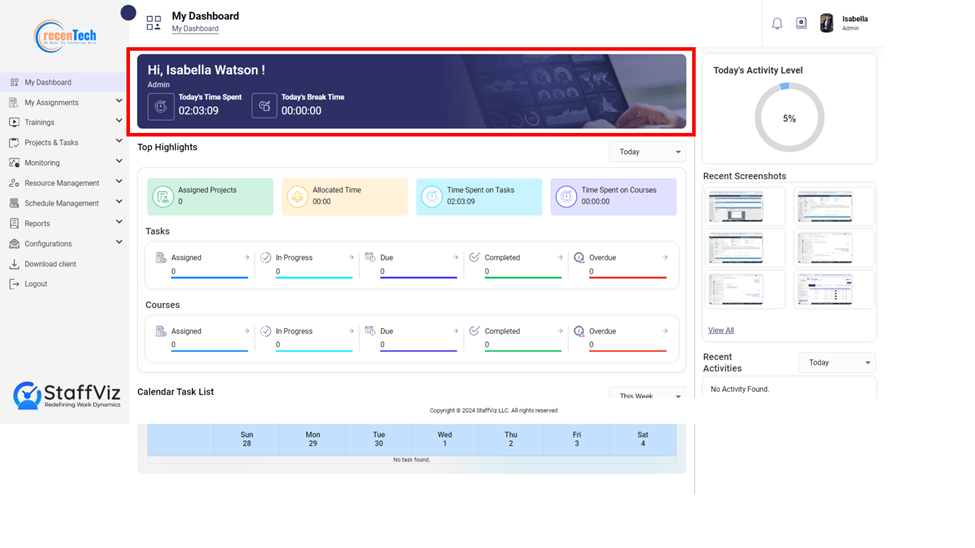The width and height of the screenshot is (975, 548).
Task: Open the last recent screenshot thumbnail
Action: coord(825,289)
